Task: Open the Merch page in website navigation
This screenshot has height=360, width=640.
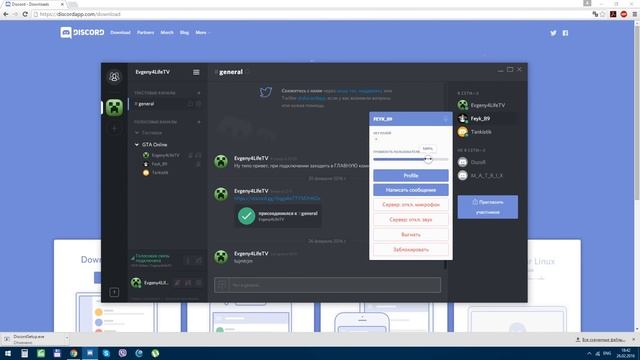Action: [167, 33]
